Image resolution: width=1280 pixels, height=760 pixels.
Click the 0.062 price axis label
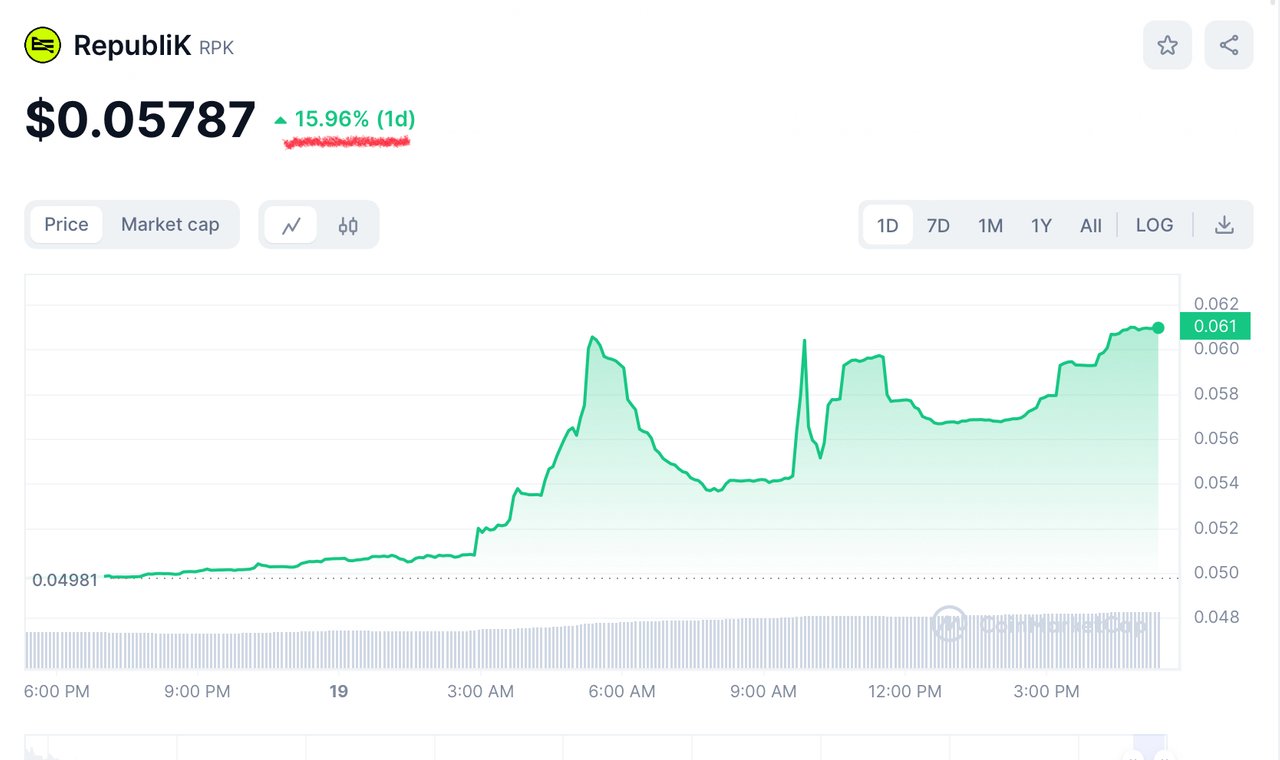[1216, 304]
